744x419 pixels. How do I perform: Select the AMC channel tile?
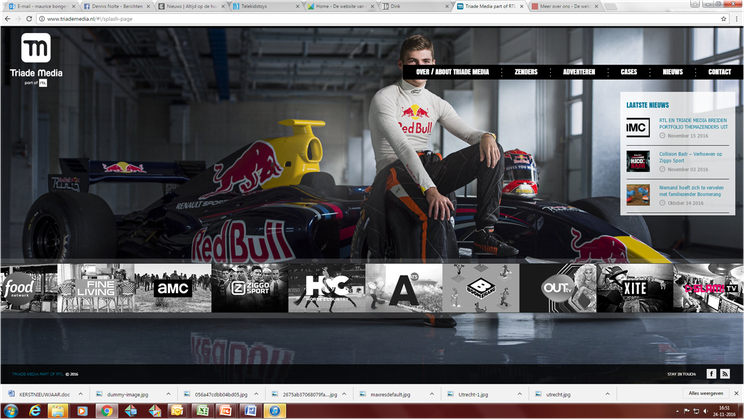coord(173,288)
